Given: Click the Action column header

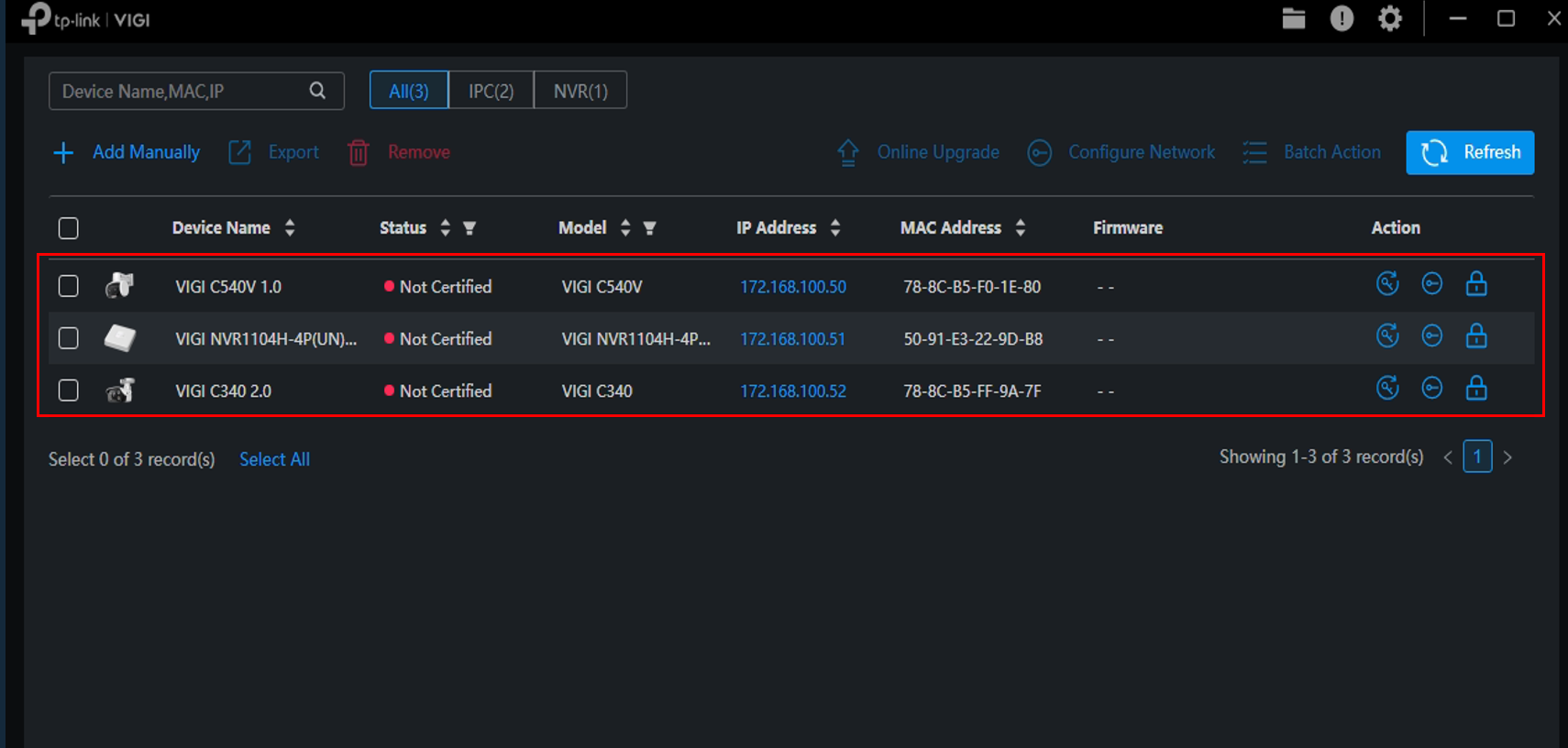Looking at the screenshot, I should point(1396,228).
